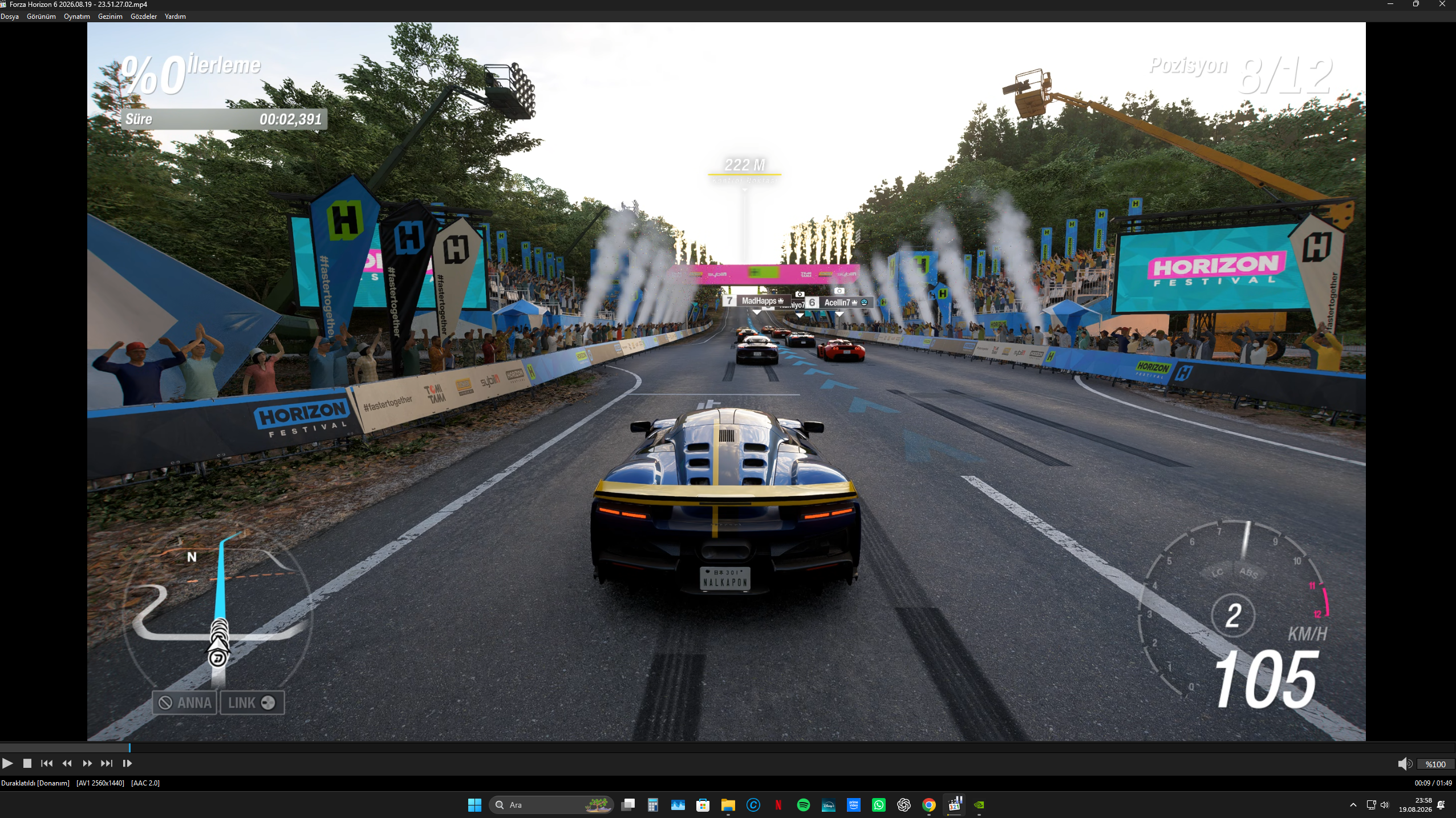Open WhatsApp from the taskbar

pos(879,805)
